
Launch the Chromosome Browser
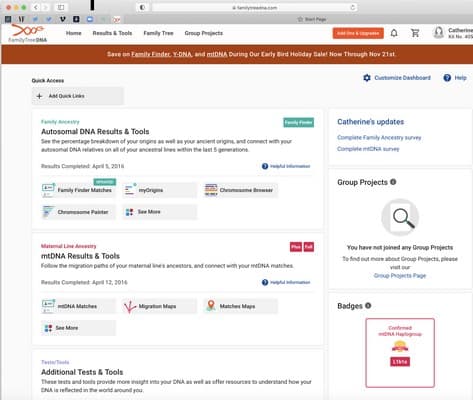pyautogui.click(x=240, y=190)
